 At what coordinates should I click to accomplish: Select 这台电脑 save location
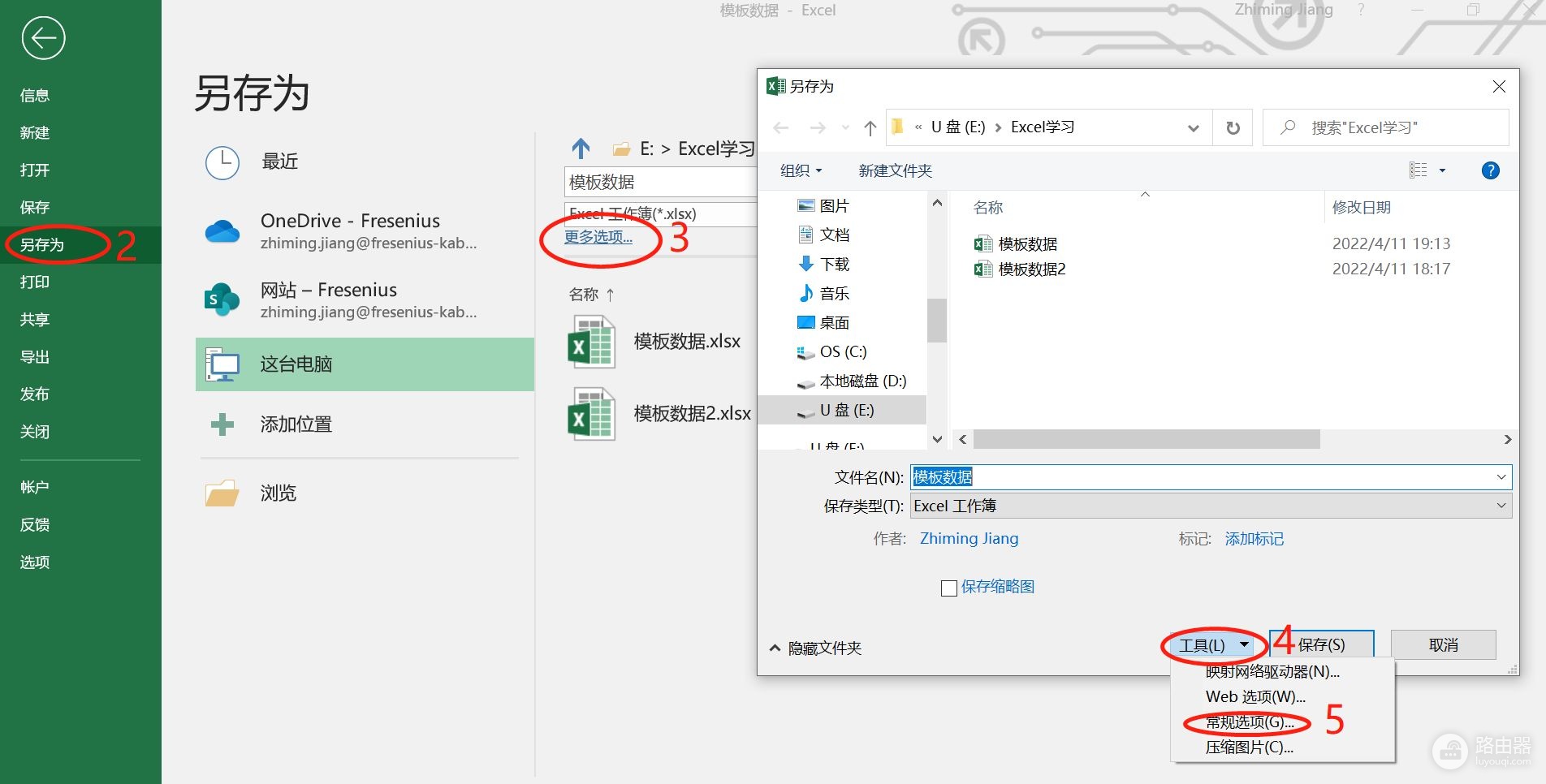click(365, 364)
